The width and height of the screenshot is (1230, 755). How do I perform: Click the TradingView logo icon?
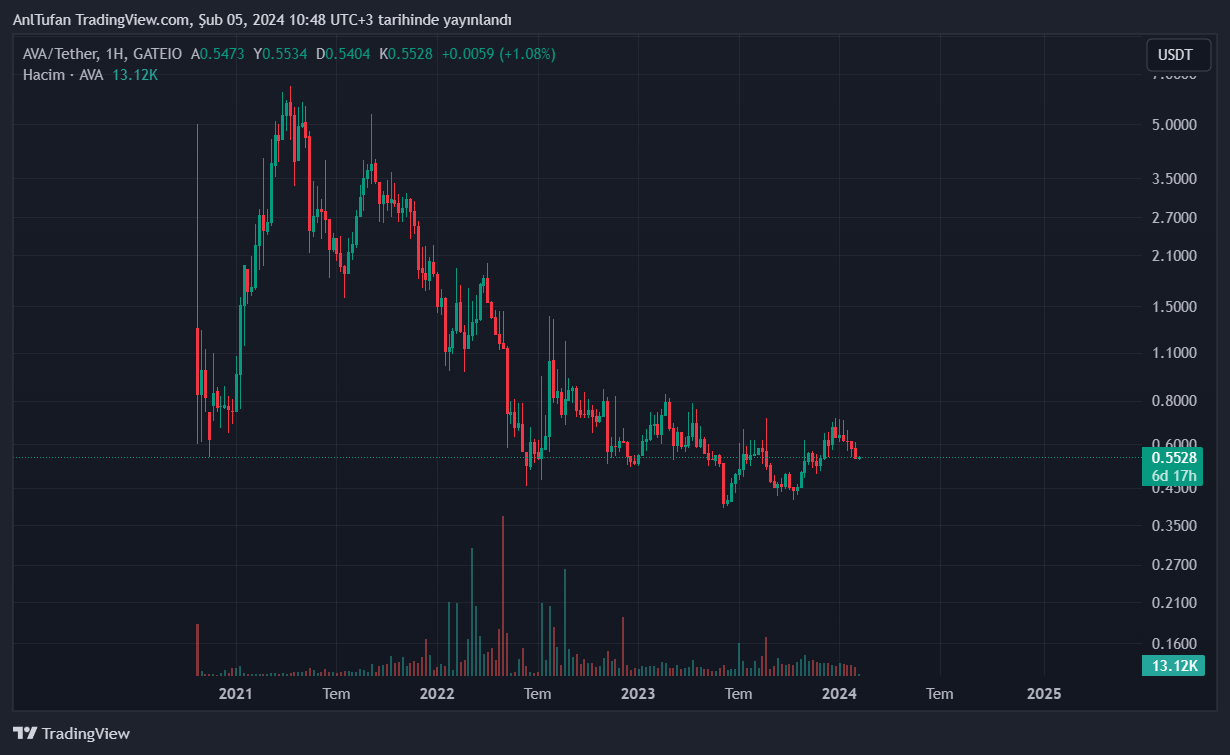pos(25,733)
